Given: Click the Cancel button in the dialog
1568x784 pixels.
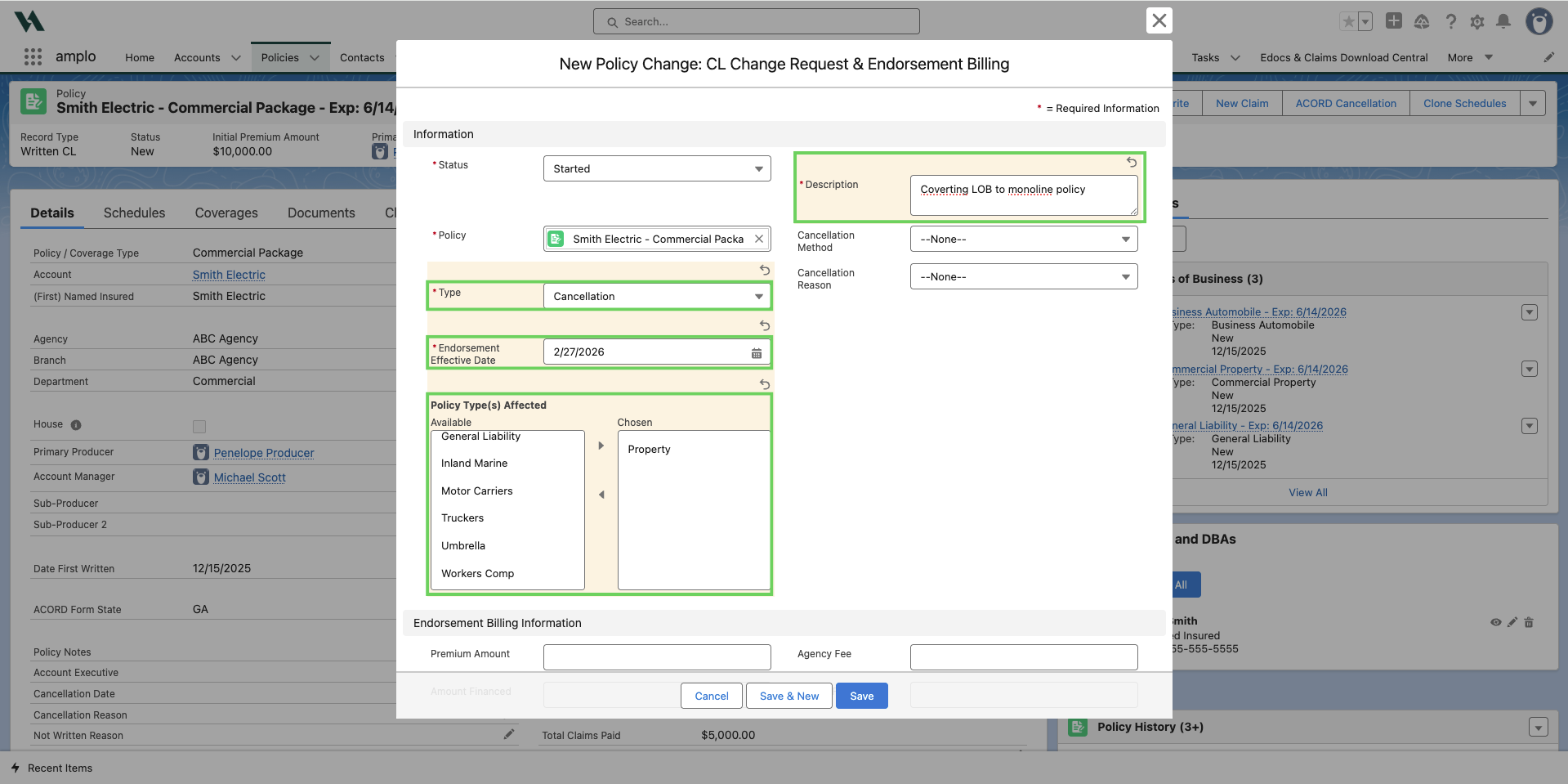Looking at the screenshot, I should [712, 696].
